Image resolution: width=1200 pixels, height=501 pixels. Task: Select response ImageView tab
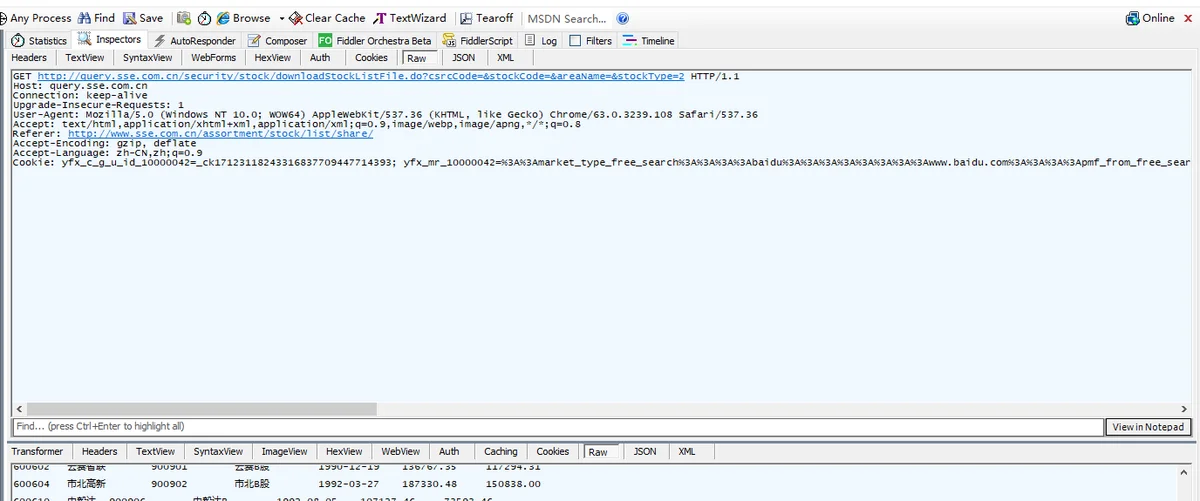(x=285, y=452)
